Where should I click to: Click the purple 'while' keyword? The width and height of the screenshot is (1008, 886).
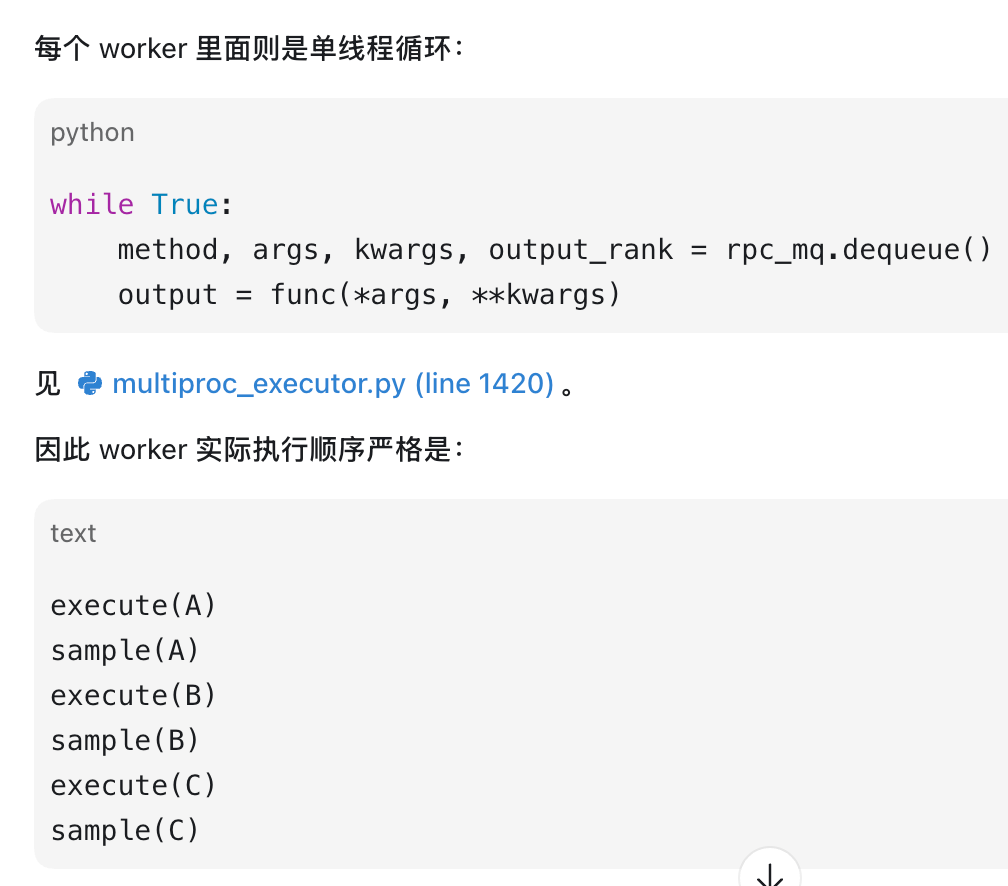pos(92,204)
